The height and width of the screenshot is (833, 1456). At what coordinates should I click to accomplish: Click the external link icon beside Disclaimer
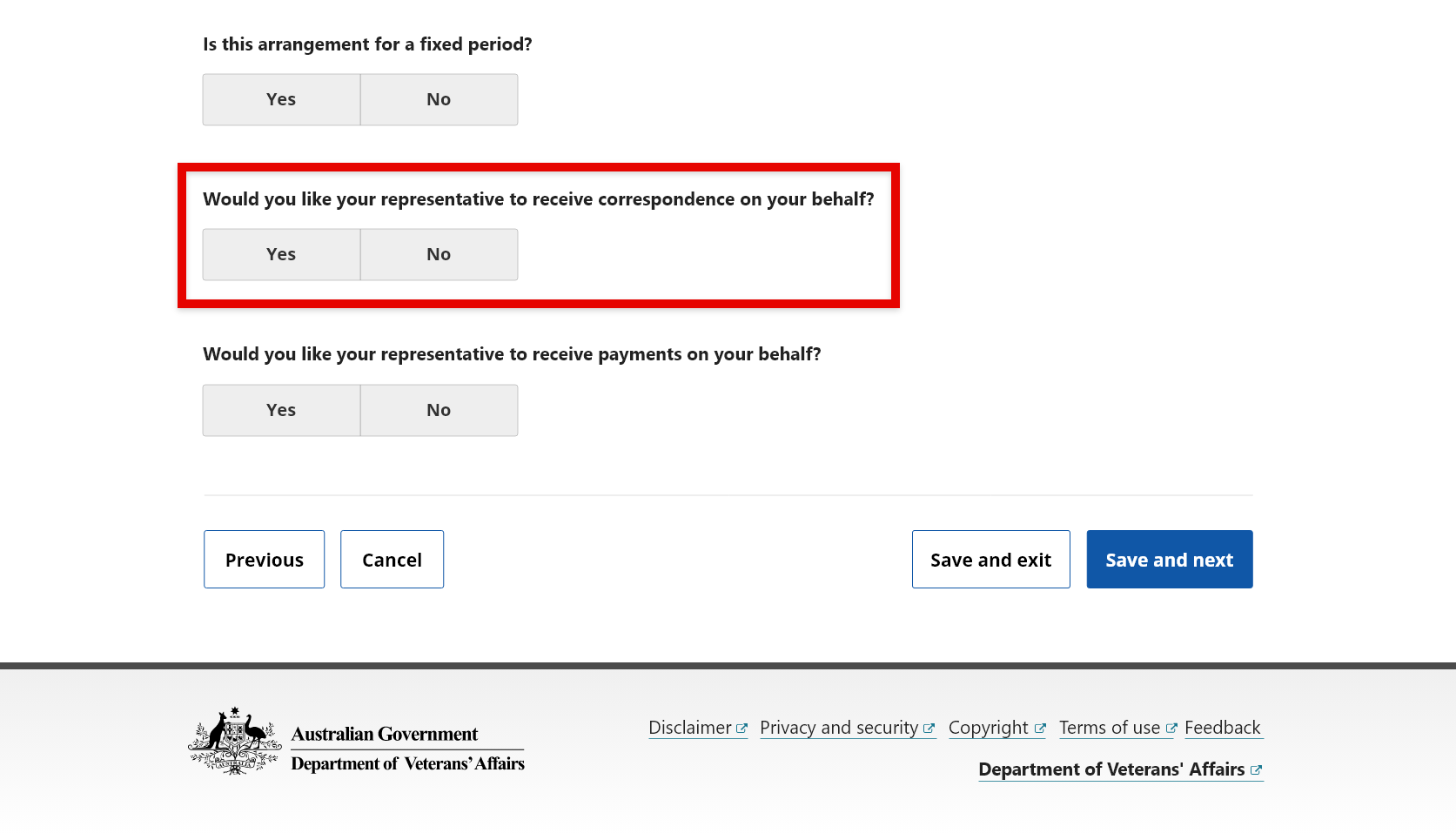pos(742,728)
